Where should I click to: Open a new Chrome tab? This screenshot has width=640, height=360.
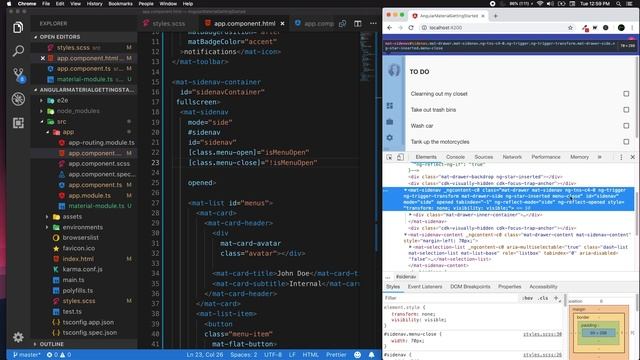[496, 16]
